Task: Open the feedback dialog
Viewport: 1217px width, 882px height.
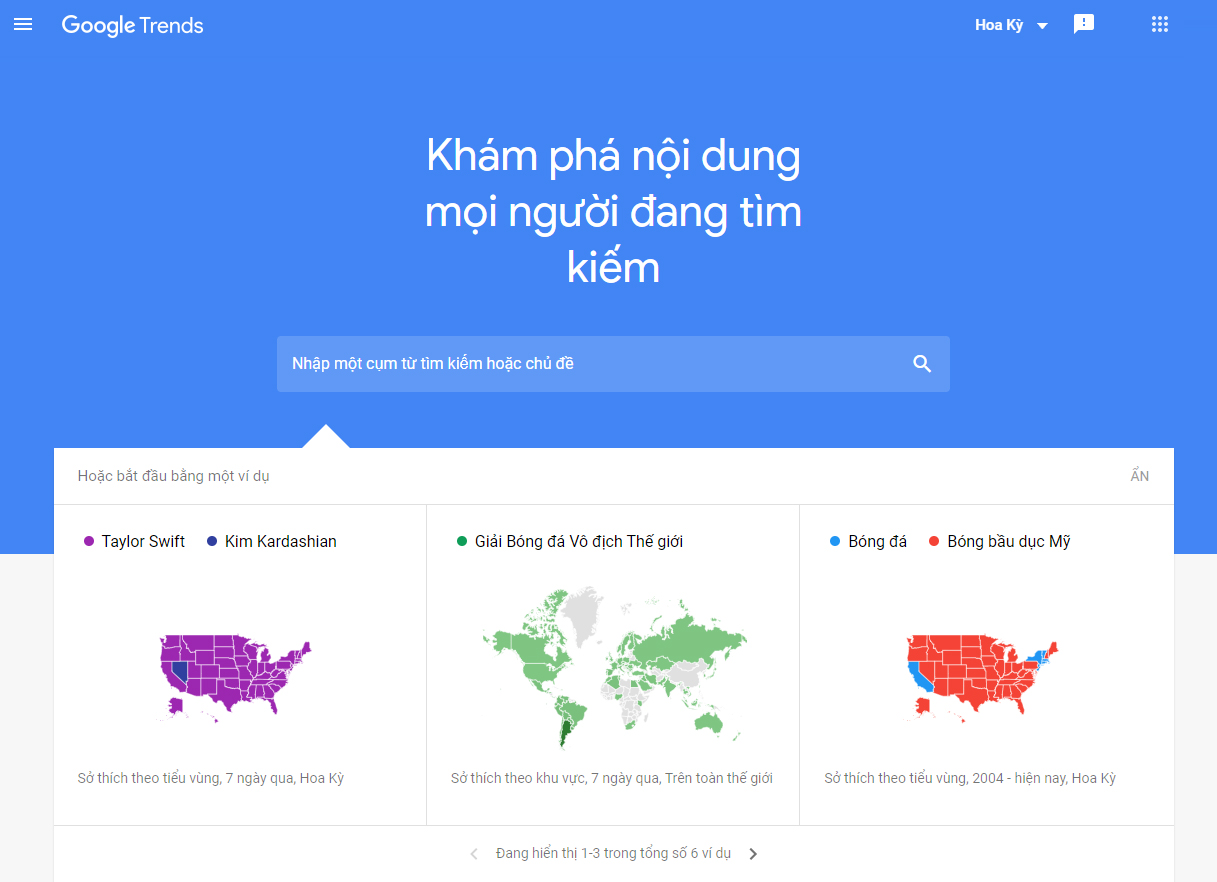Action: click(1084, 23)
